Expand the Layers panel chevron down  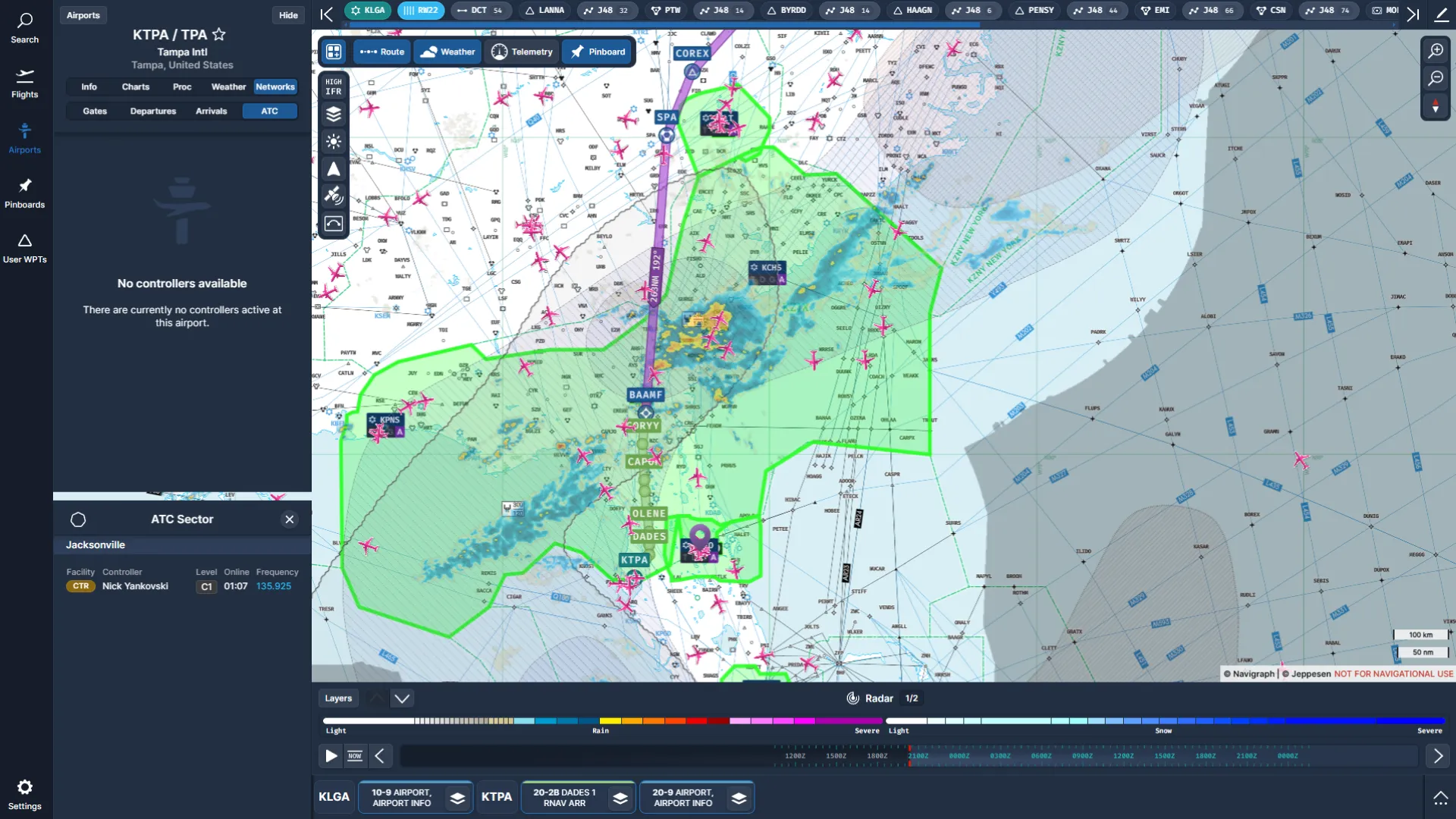402,698
